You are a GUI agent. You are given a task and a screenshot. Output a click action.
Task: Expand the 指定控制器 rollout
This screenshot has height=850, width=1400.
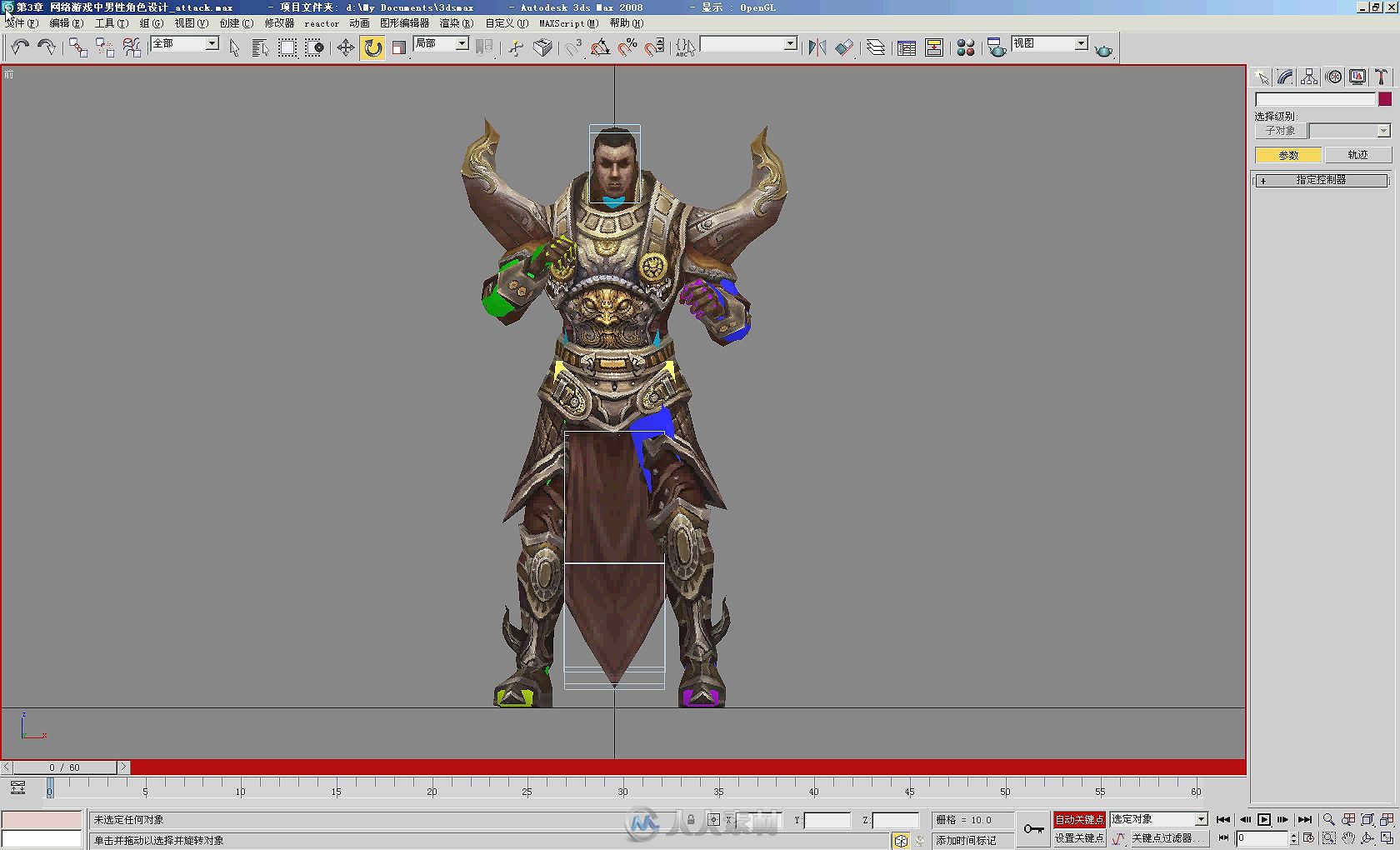point(1321,180)
